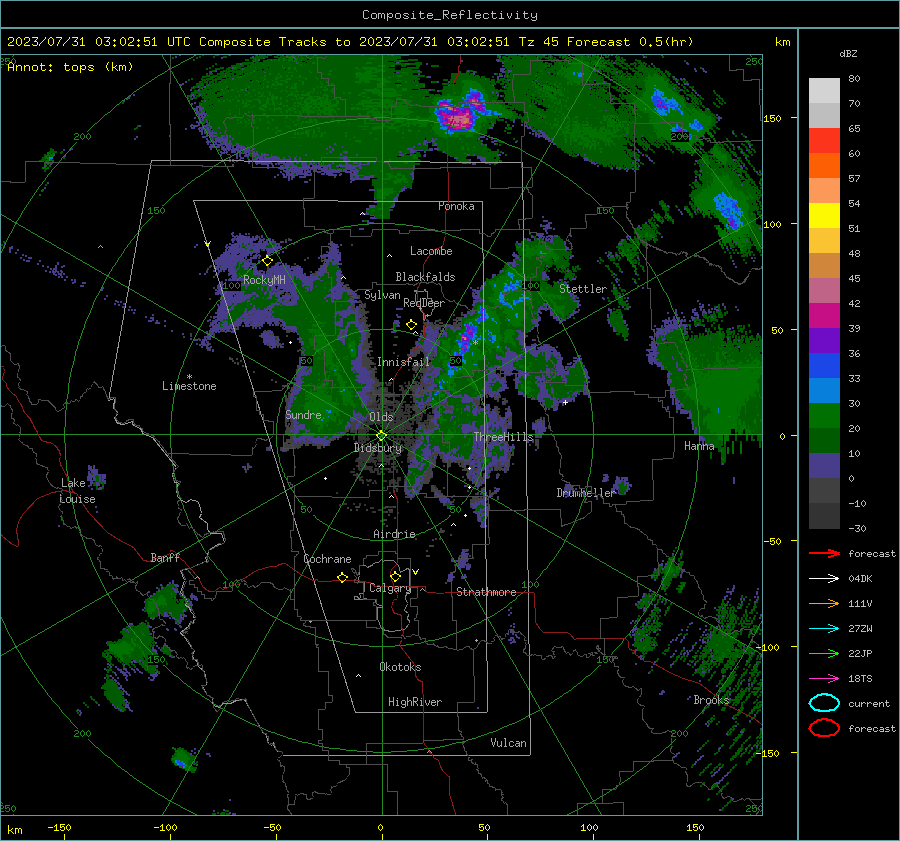
Task: Click the Airdrie label
Action: 394,534
